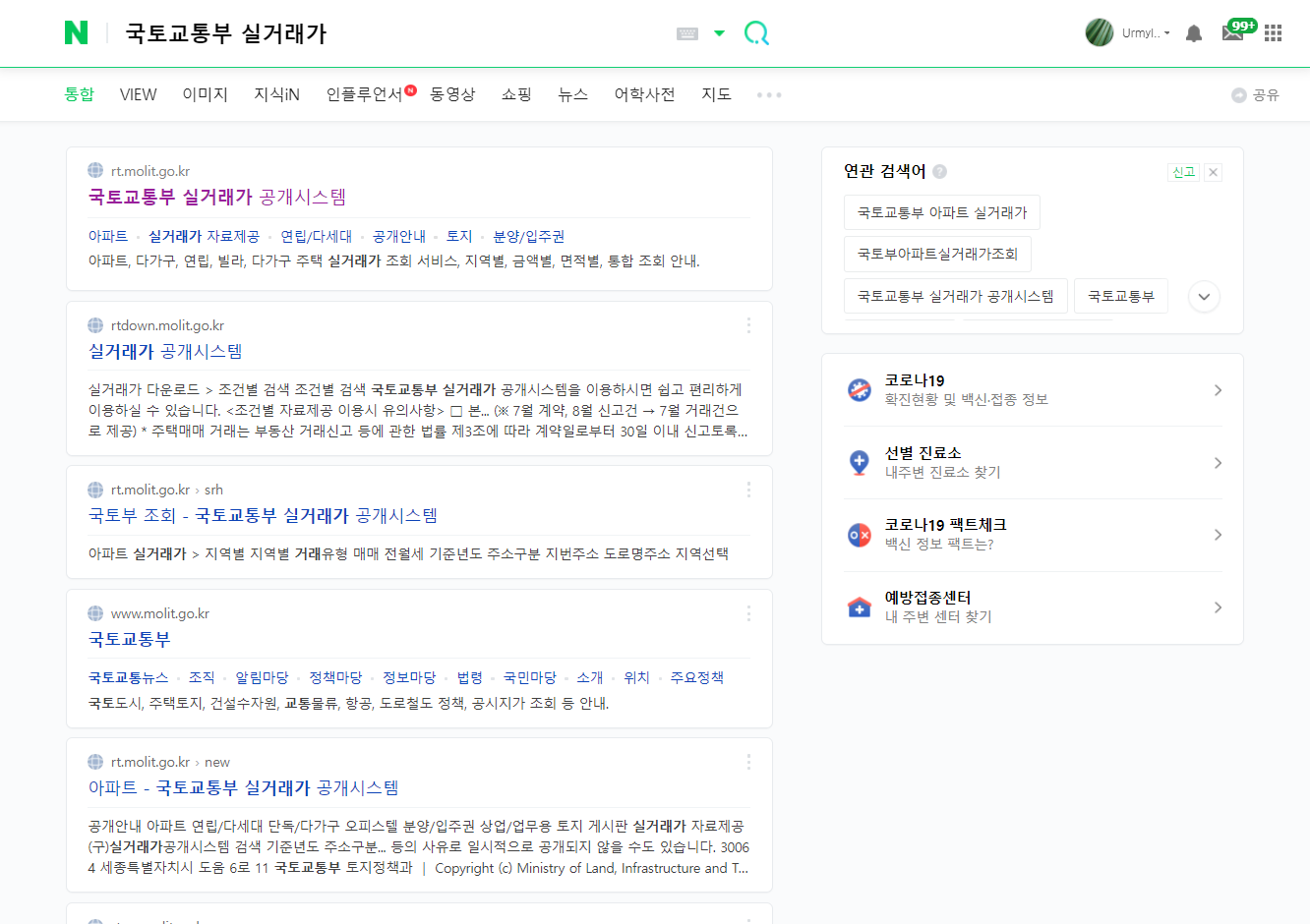
Task: Open the more options menu for rtdown.molit.go.kr result
Action: (748, 325)
